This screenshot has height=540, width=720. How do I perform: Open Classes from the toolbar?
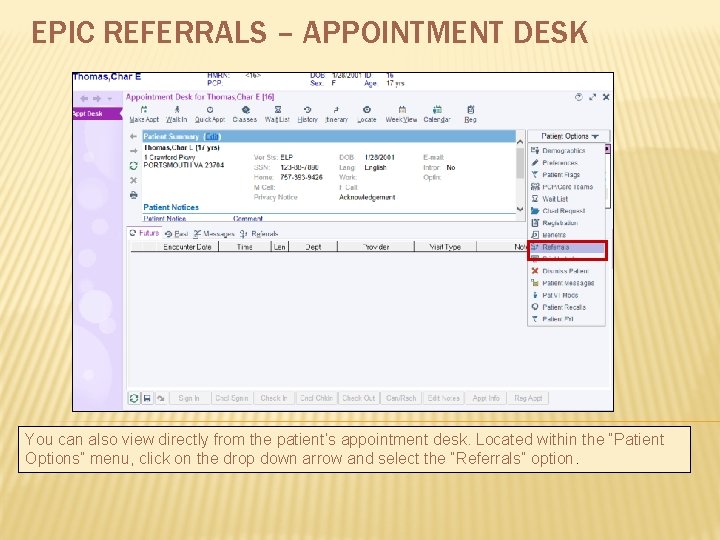tap(245, 114)
